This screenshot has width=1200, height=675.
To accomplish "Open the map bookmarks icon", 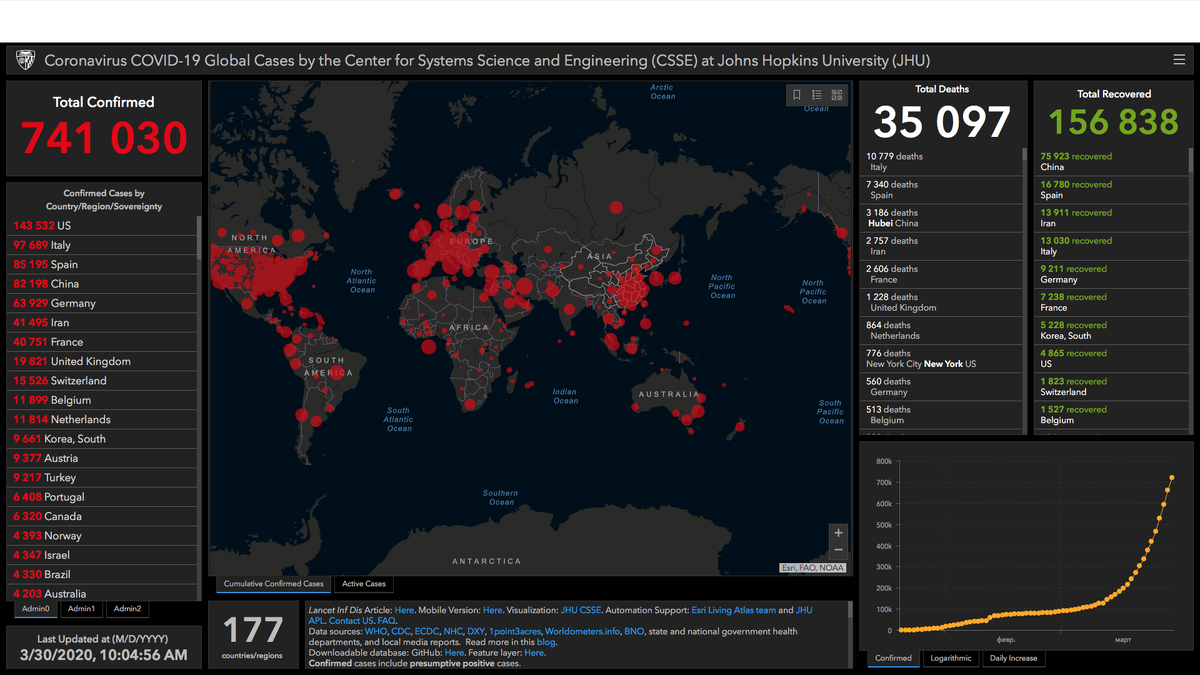I will tap(797, 95).
